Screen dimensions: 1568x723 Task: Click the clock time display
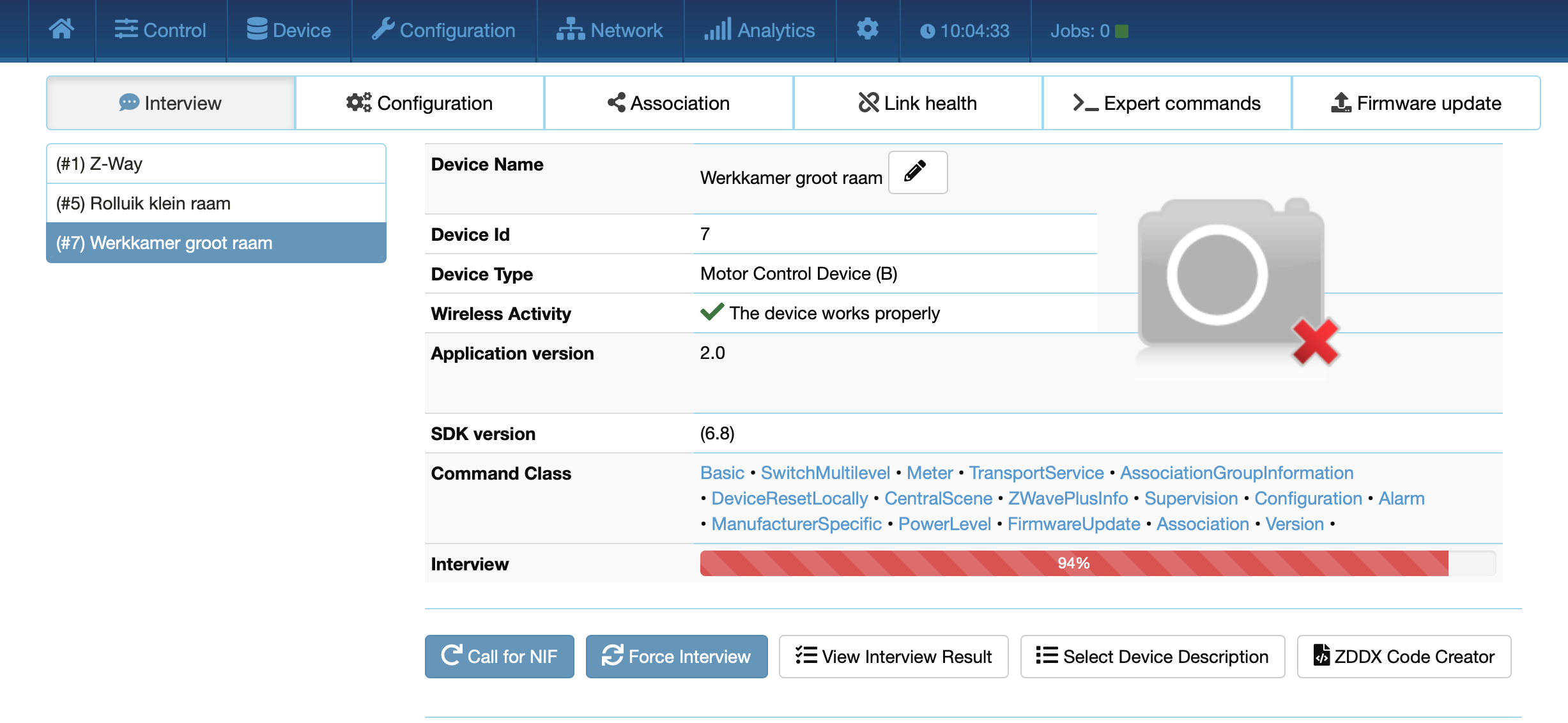965,31
